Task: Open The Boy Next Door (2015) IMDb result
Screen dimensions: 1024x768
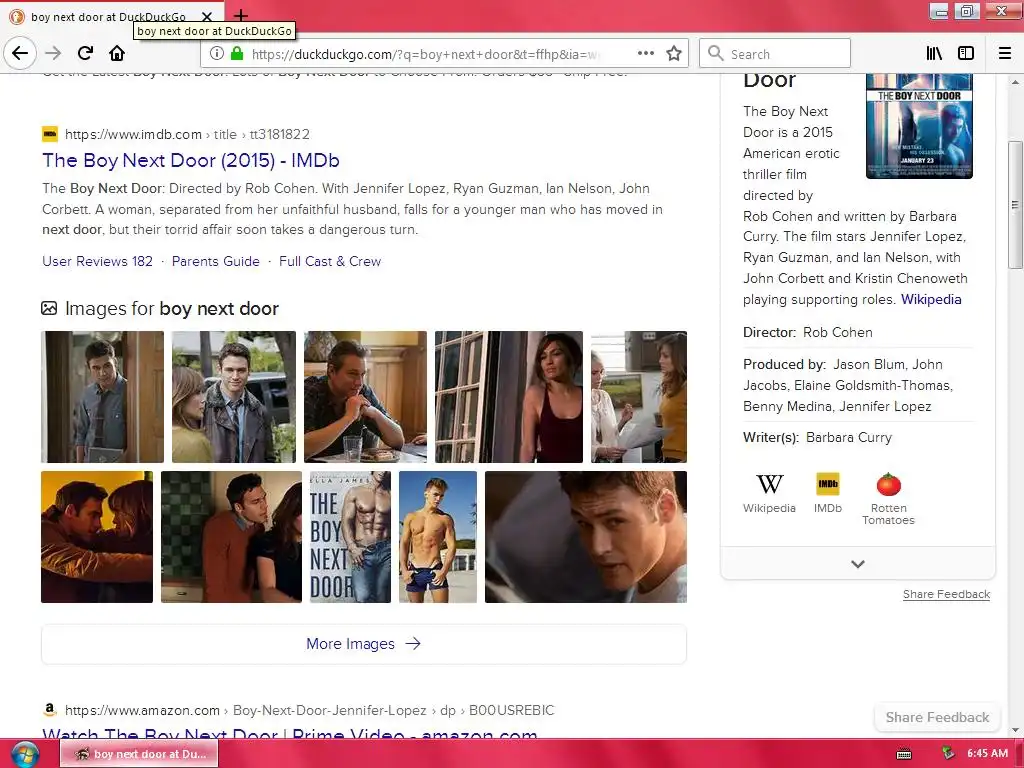Action: pyautogui.click(x=191, y=160)
